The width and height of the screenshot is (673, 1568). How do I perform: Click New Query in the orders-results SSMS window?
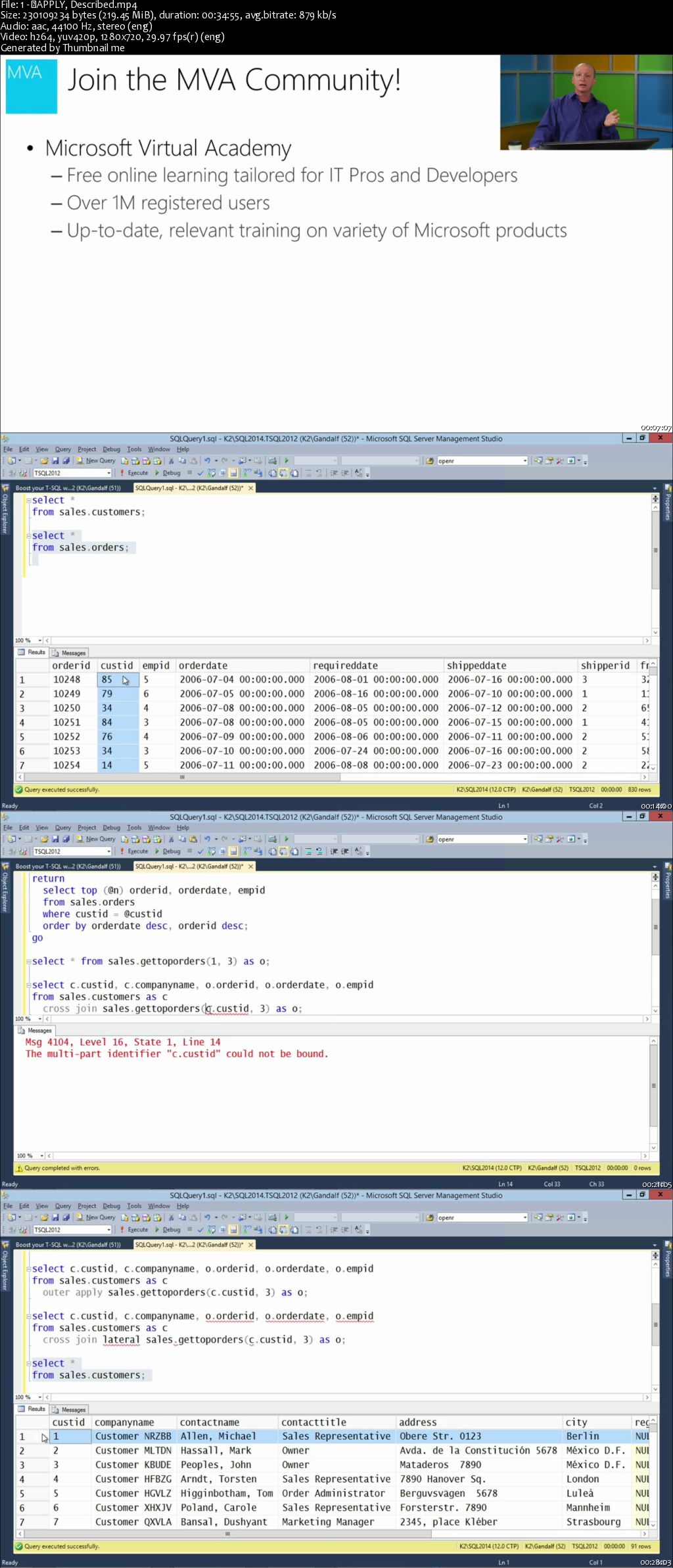coord(96,460)
